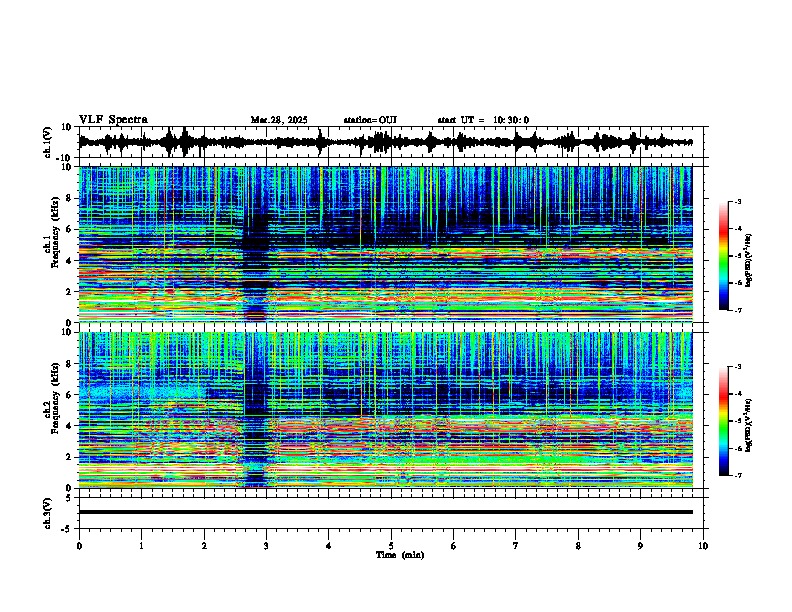Screen dimensions: 792x612
Task: Click time axis tick label 6
Action: click(454, 546)
